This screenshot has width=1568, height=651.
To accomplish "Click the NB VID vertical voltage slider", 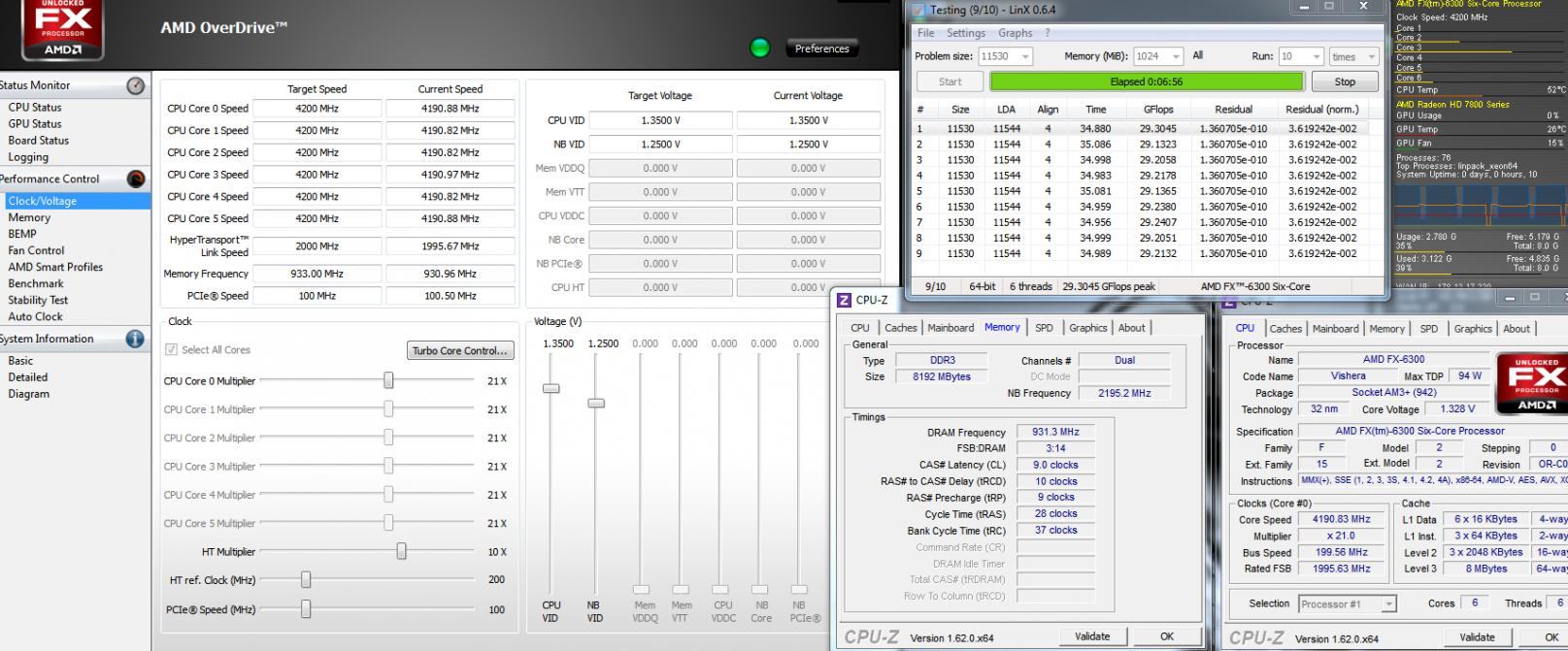I will 596,403.
